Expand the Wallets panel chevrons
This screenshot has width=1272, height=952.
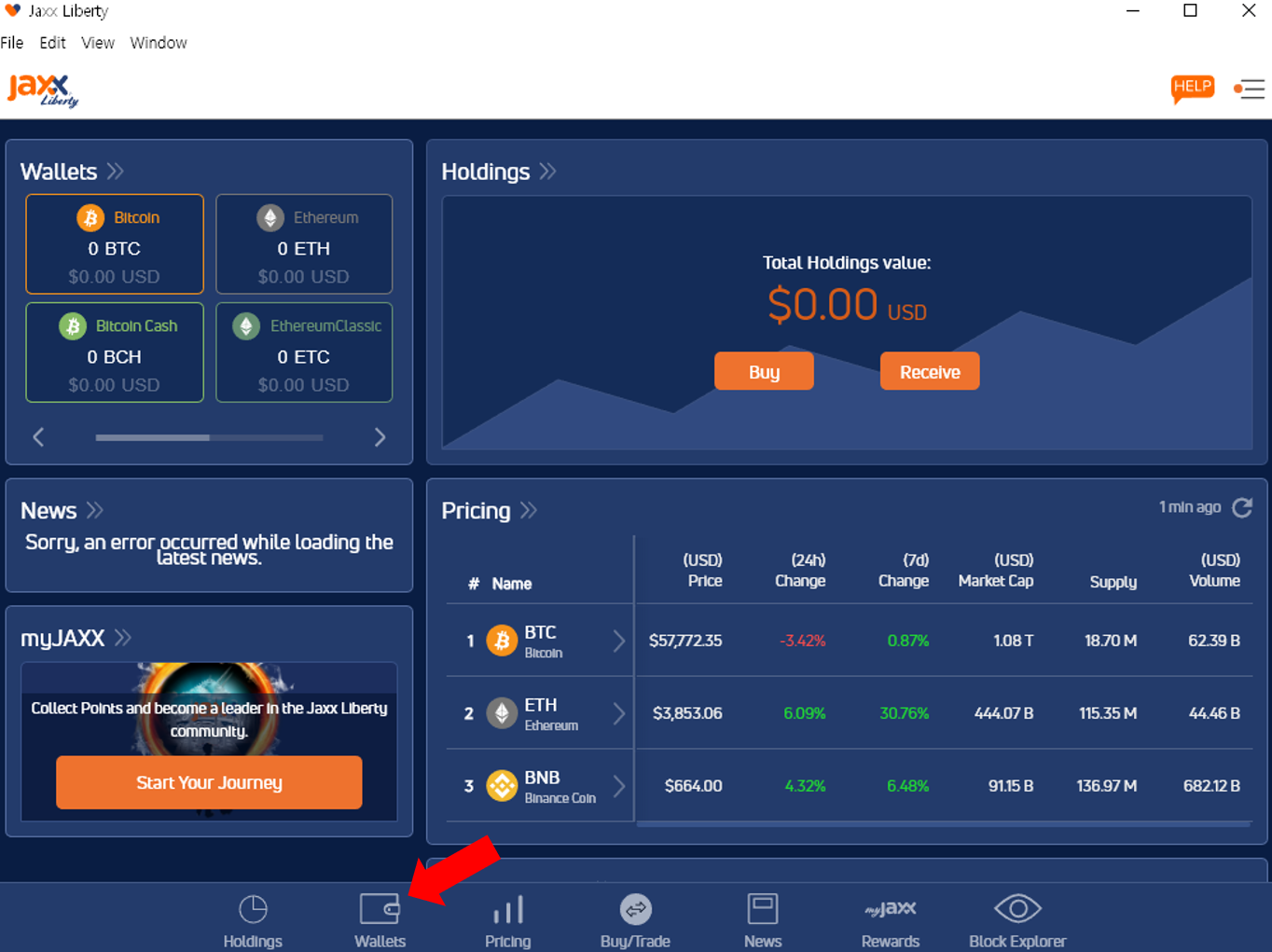click(x=116, y=172)
